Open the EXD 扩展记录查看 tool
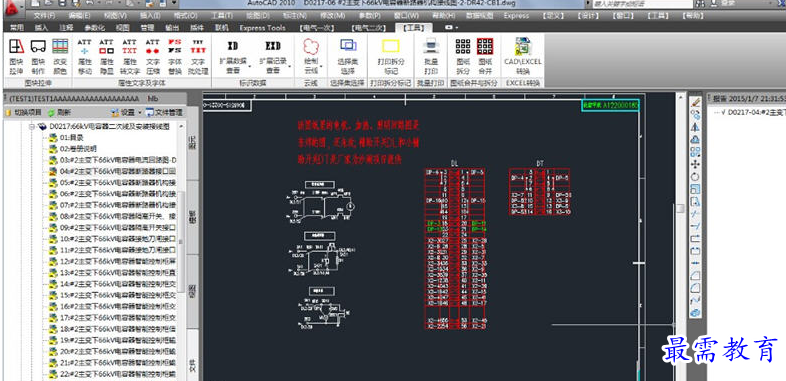 (273, 56)
